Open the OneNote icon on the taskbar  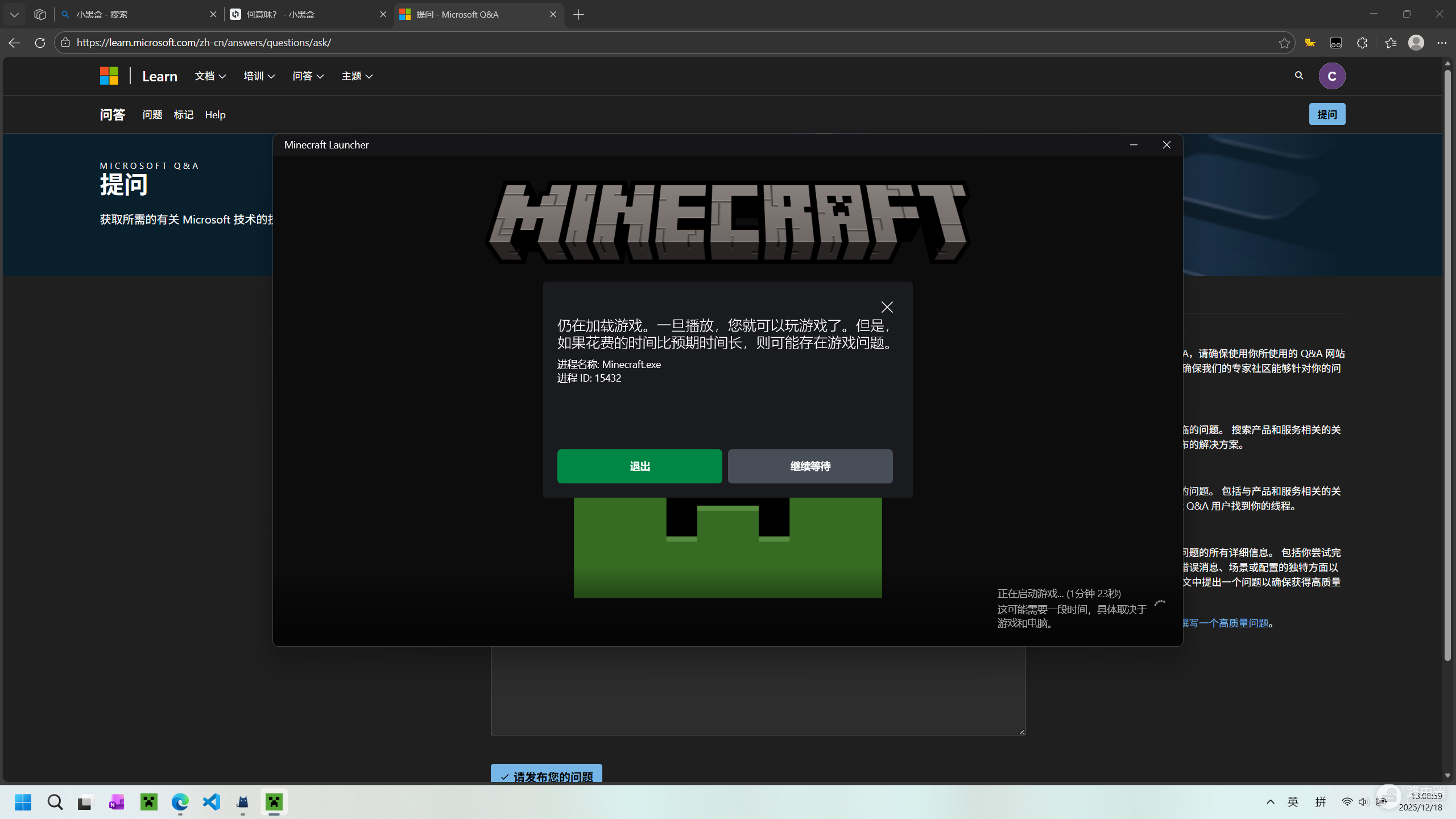pyautogui.click(x=117, y=802)
